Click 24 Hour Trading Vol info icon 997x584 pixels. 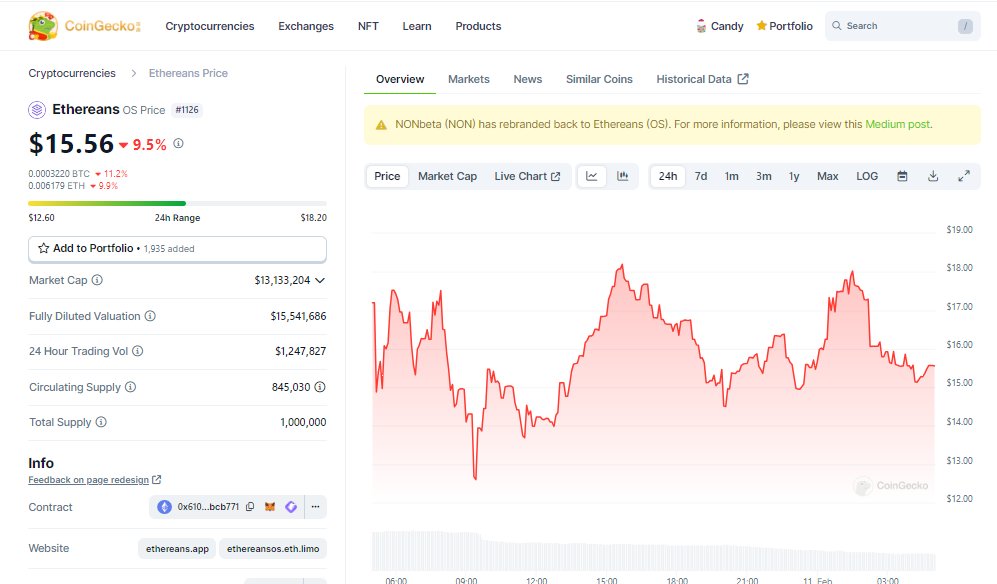pyautogui.click(x=137, y=351)
